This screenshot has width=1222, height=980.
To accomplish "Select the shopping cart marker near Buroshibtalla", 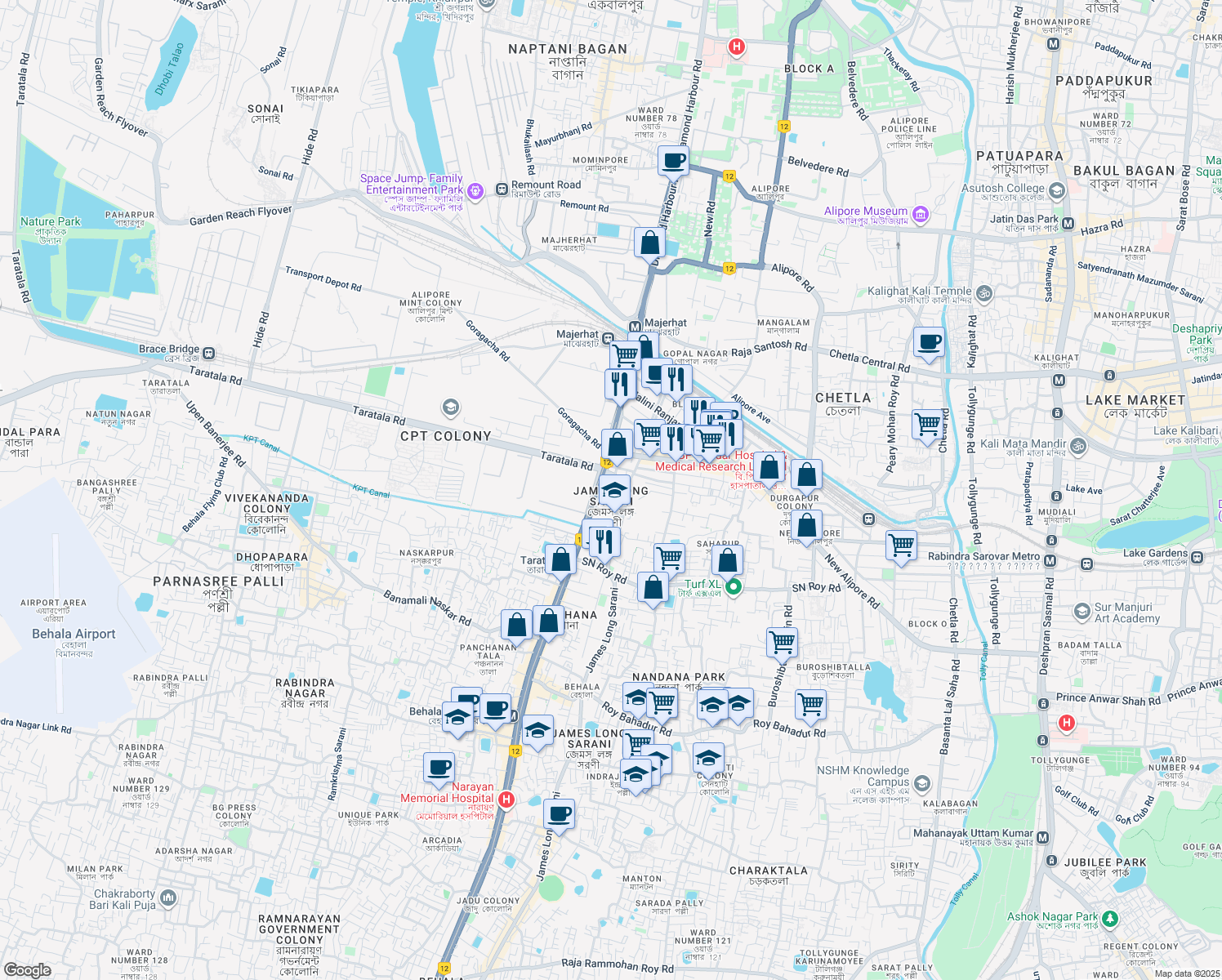I will click(x=782, y=644).
